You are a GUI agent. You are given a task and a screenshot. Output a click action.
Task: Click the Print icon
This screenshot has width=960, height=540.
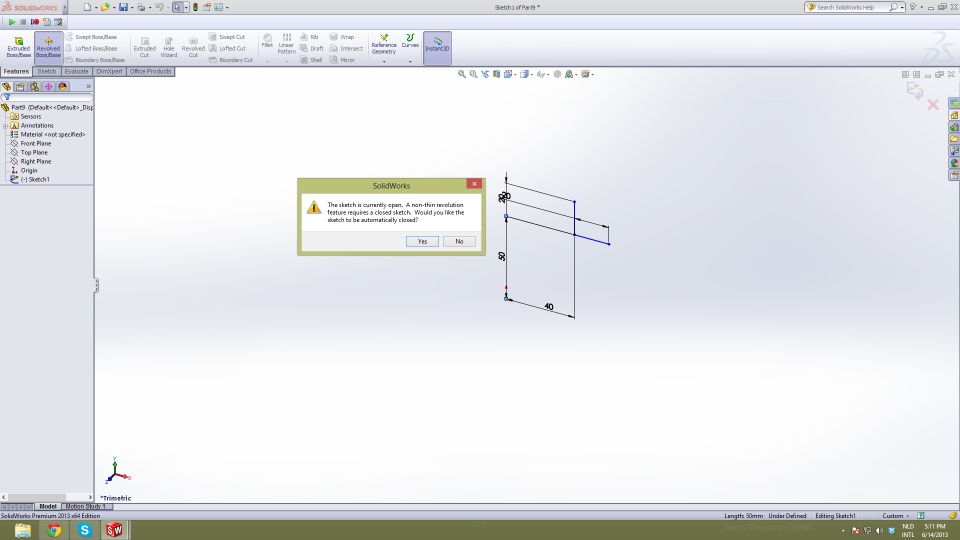pyautogui.click(x=141, y=7)
